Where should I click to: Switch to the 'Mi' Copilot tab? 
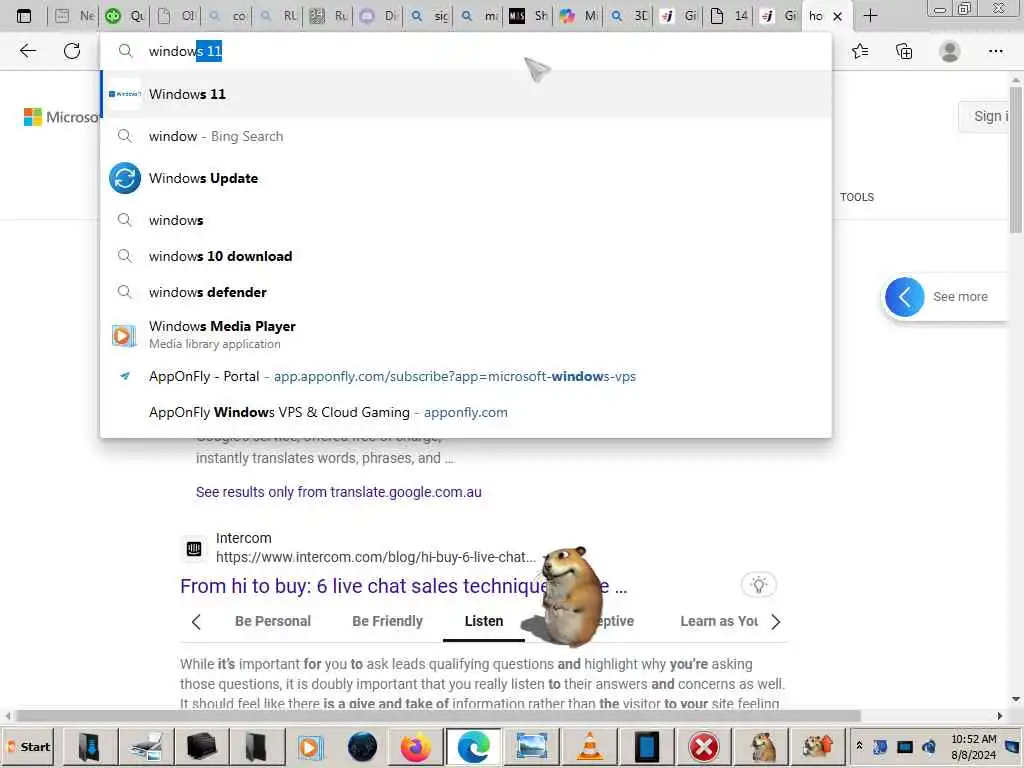[x=579, y=16]
